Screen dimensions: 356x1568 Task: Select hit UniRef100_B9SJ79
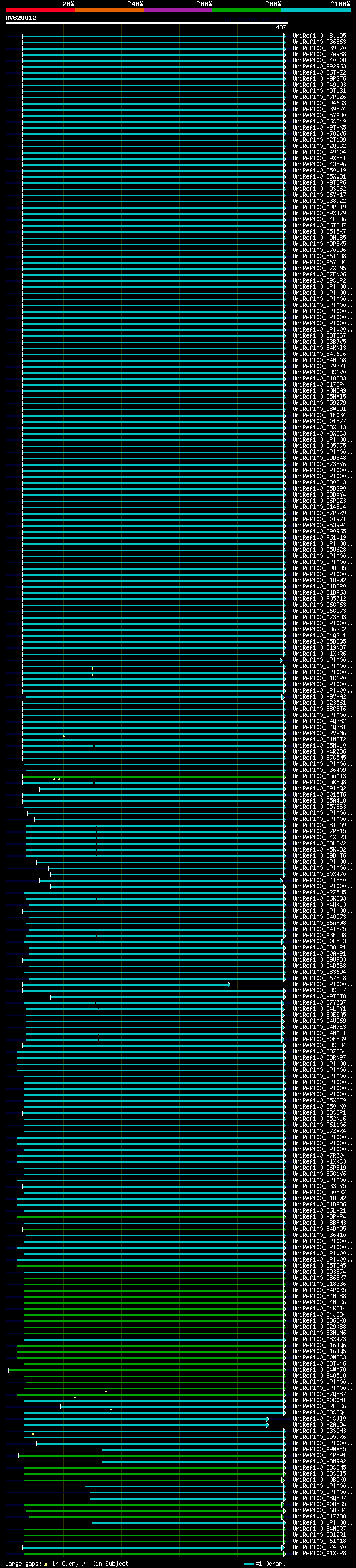click(319, 213)
